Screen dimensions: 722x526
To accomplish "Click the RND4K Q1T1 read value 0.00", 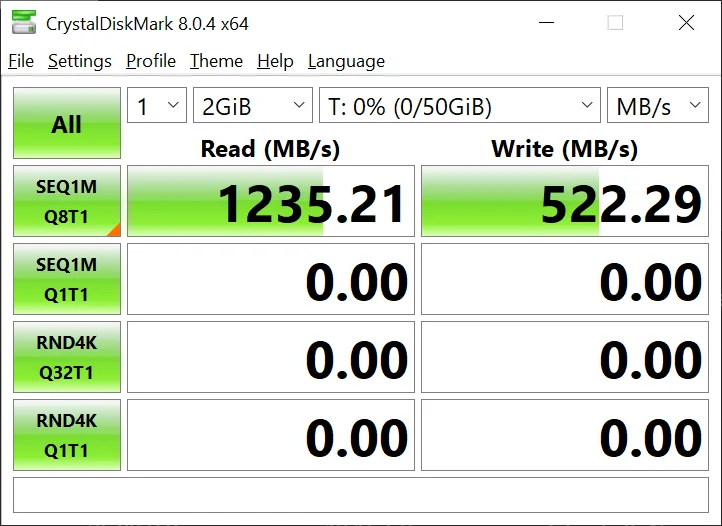I will point(271,435).
